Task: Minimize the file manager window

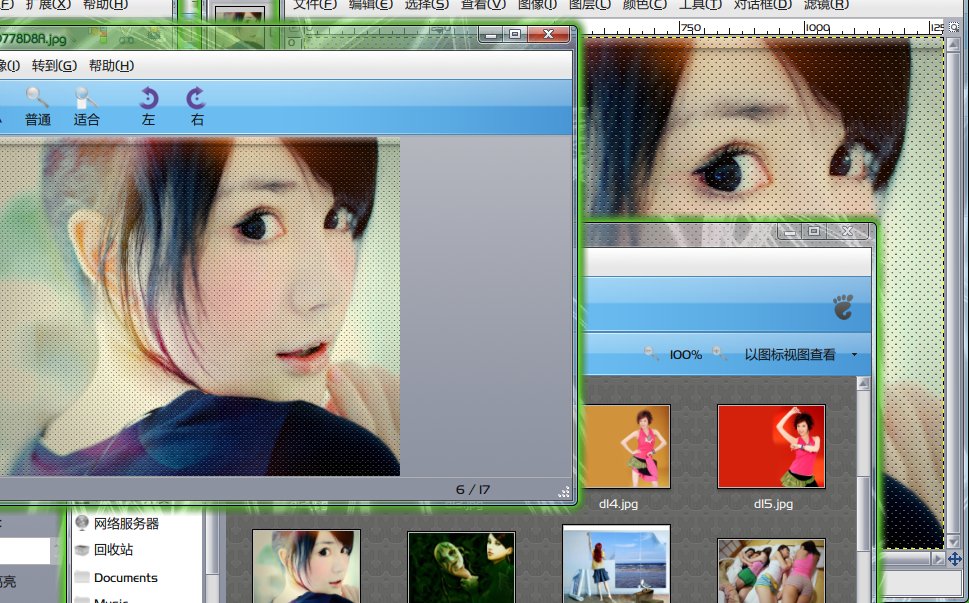Action: (x=789, y=232)
